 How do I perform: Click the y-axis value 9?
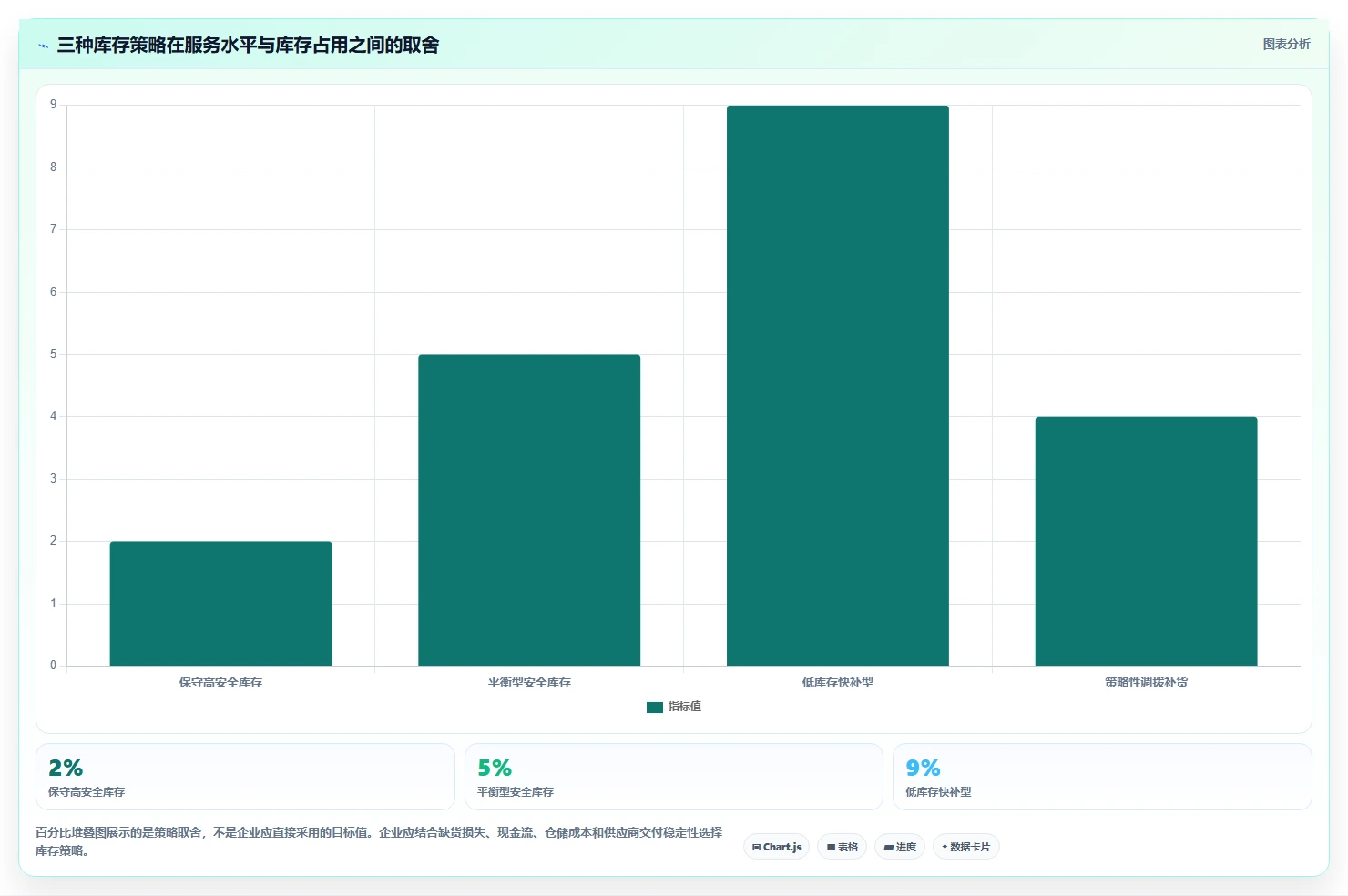click(x=53, y=105)
